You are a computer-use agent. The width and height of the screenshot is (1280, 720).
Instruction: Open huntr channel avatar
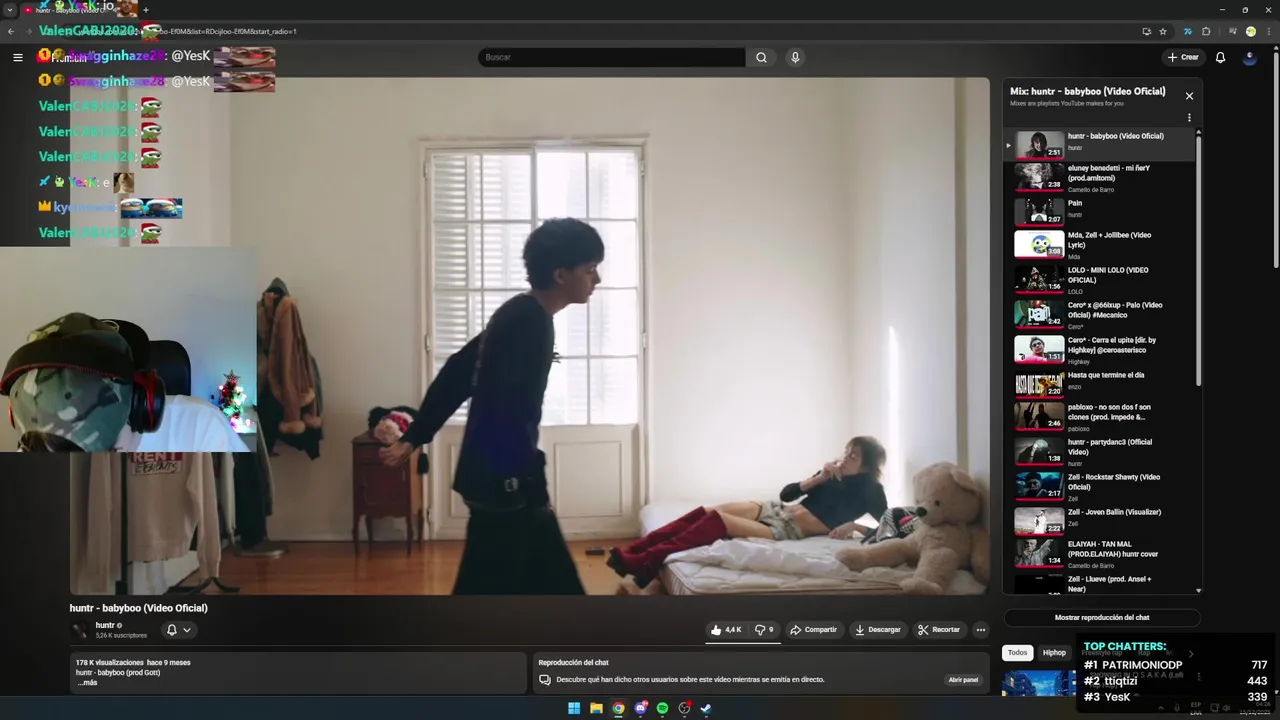[x=79, y=630]
